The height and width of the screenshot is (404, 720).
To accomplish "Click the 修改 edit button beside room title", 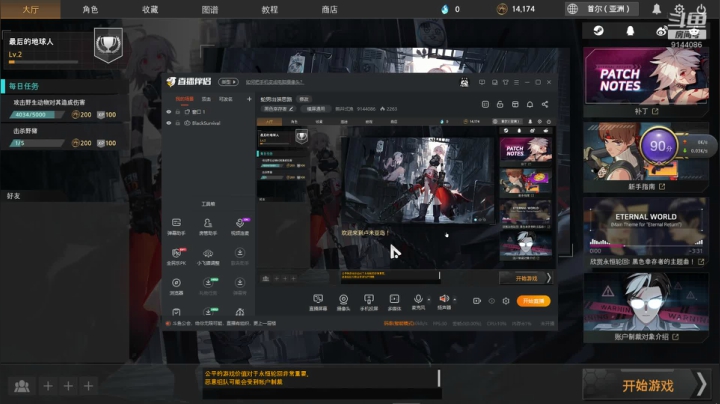I will pyautogui.click(x=304, y=99).
